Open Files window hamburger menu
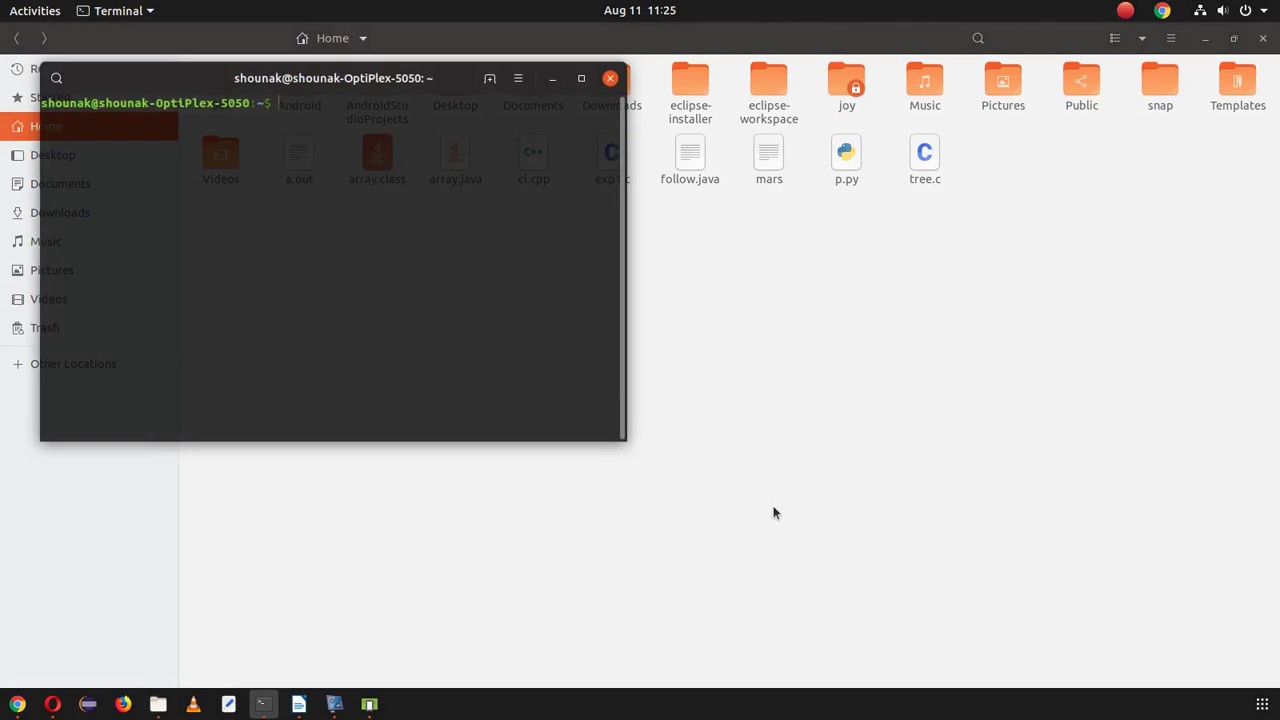 1171,38
